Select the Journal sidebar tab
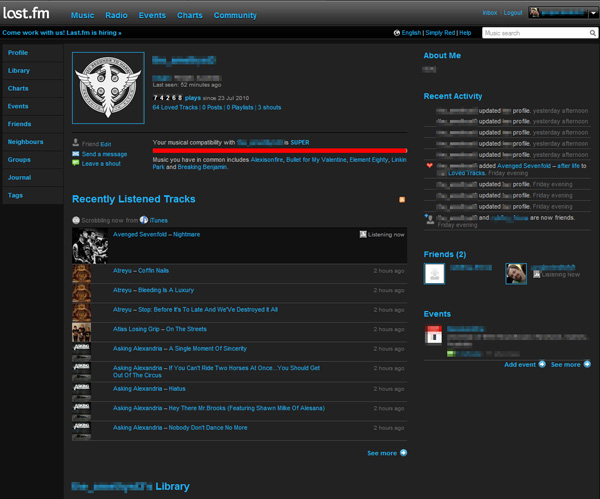 point(33,178)
